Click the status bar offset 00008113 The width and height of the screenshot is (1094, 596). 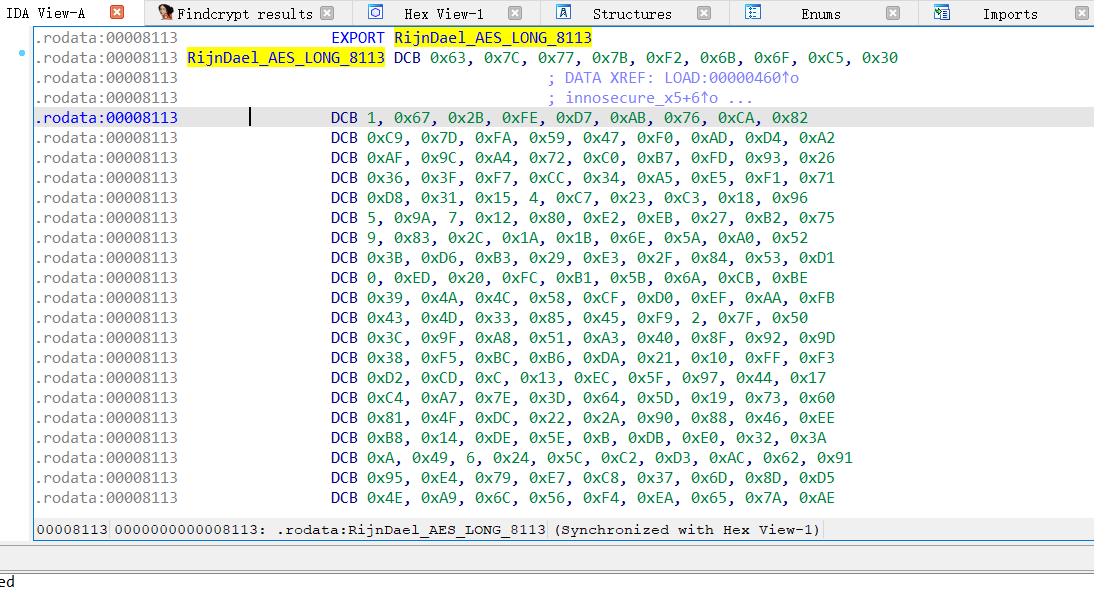click(x=72, y=530)
